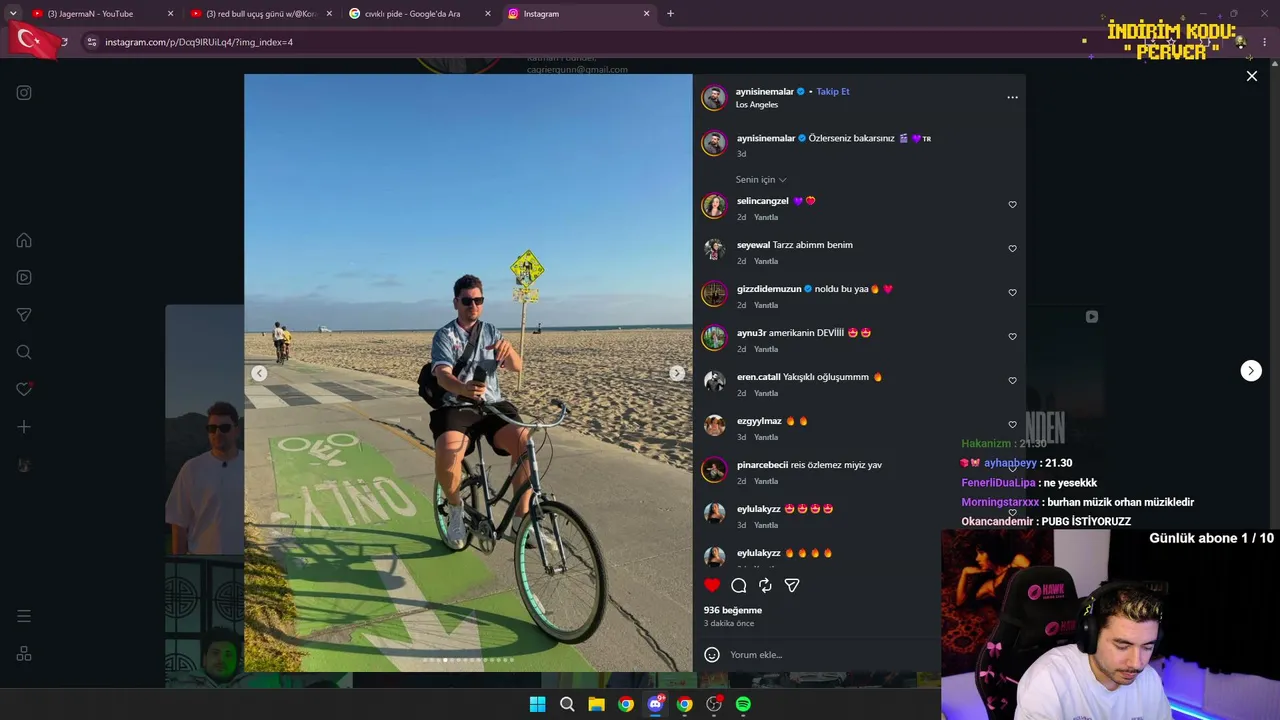Image resolution: width=1280 pixels, height=720 pixels.
Task: Show the next photo in the carousel
Action: (x=677, y=373)
